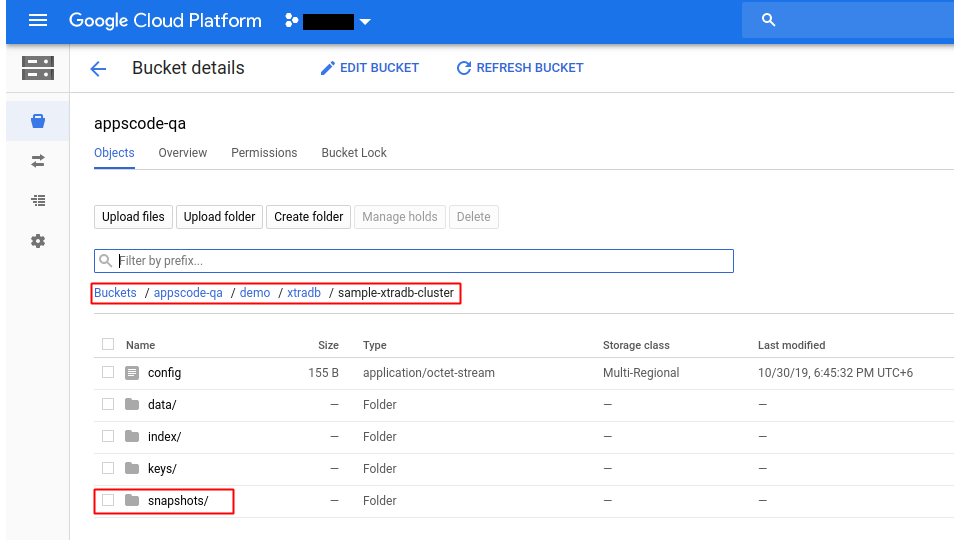Tick the snapshots/ folder checkbox

click(108, 500)
